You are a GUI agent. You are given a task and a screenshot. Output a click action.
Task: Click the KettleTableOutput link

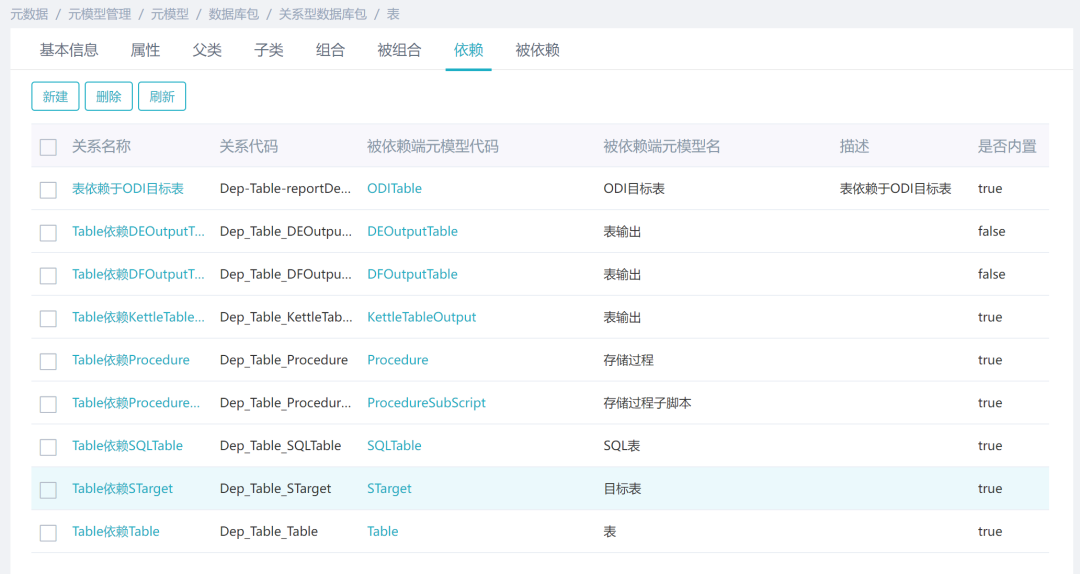tap(421, 317)
